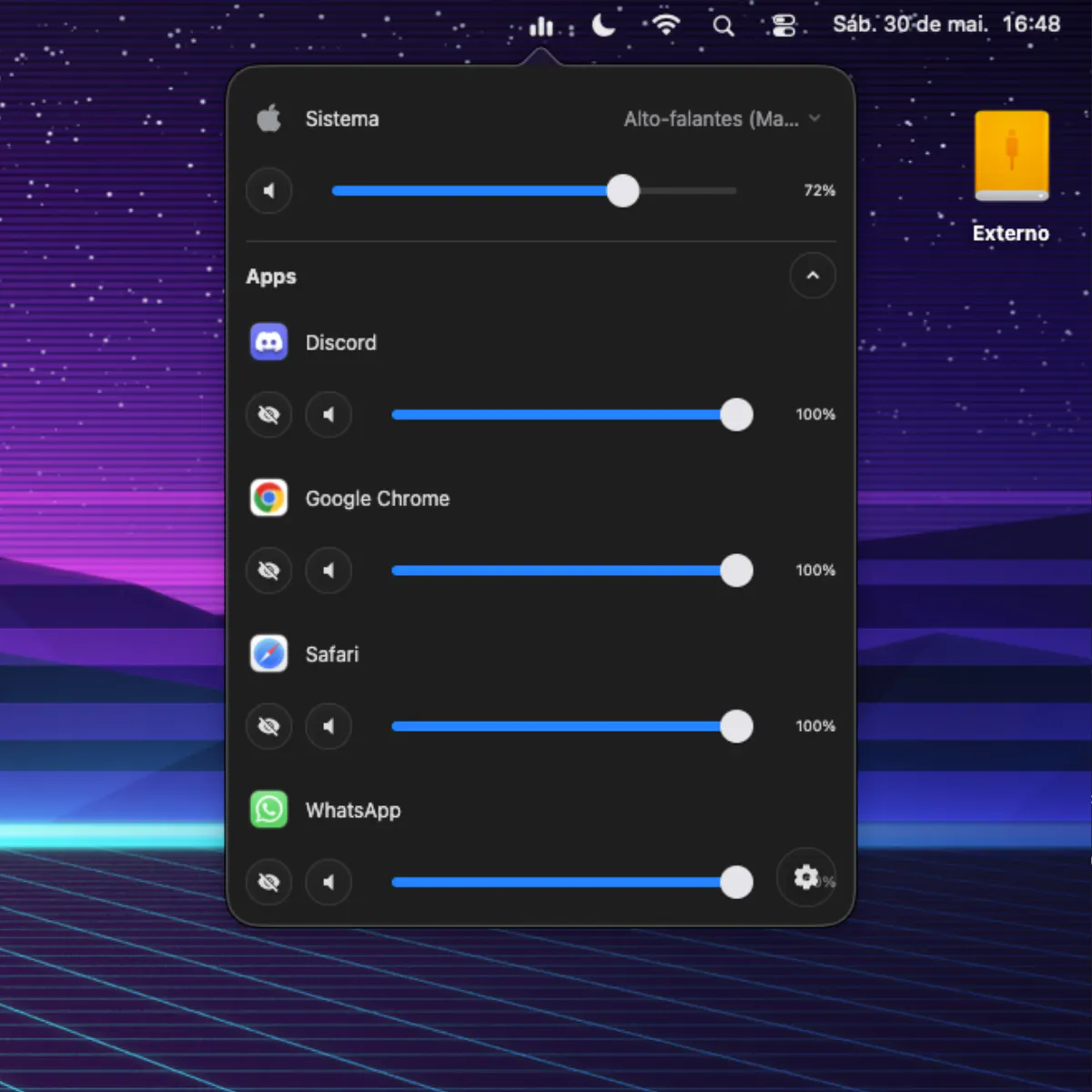Collapse the Apps section chevron

coord(813,276)
